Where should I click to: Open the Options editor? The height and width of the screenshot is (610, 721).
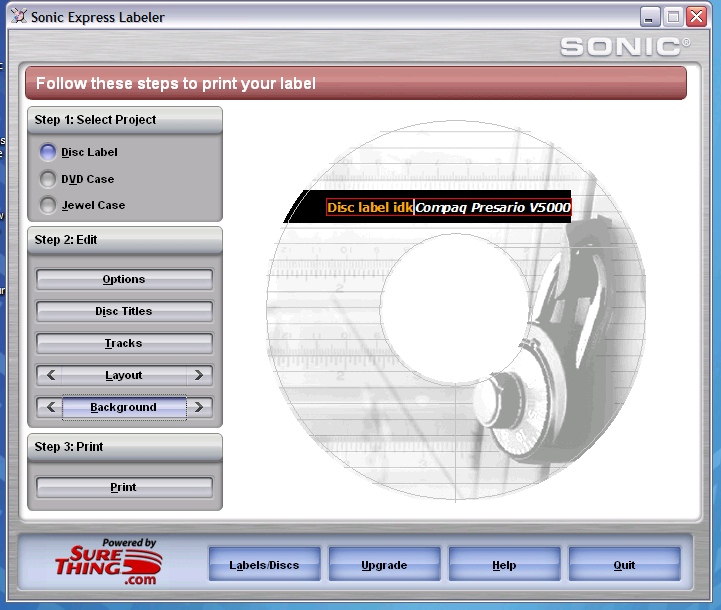pos(124,279)
